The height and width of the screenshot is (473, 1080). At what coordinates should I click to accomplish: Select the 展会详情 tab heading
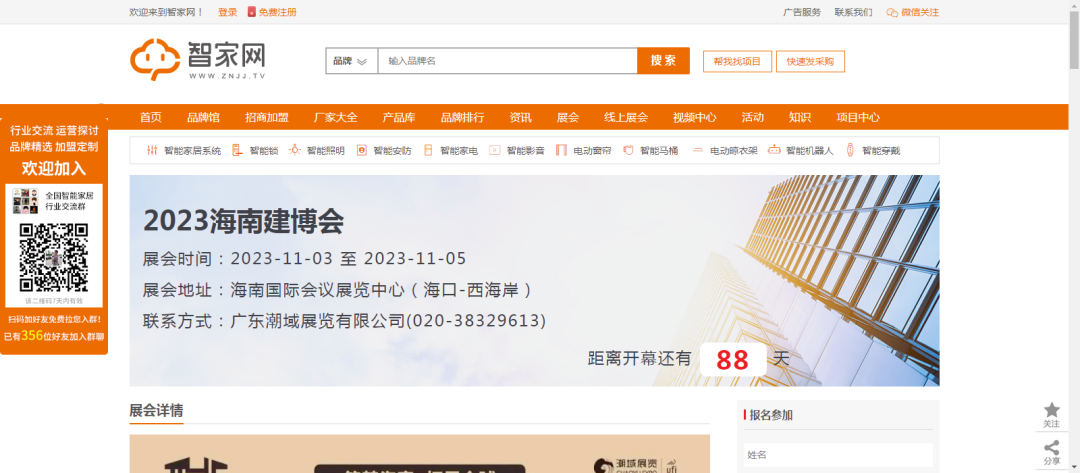[x=156, y=411]
